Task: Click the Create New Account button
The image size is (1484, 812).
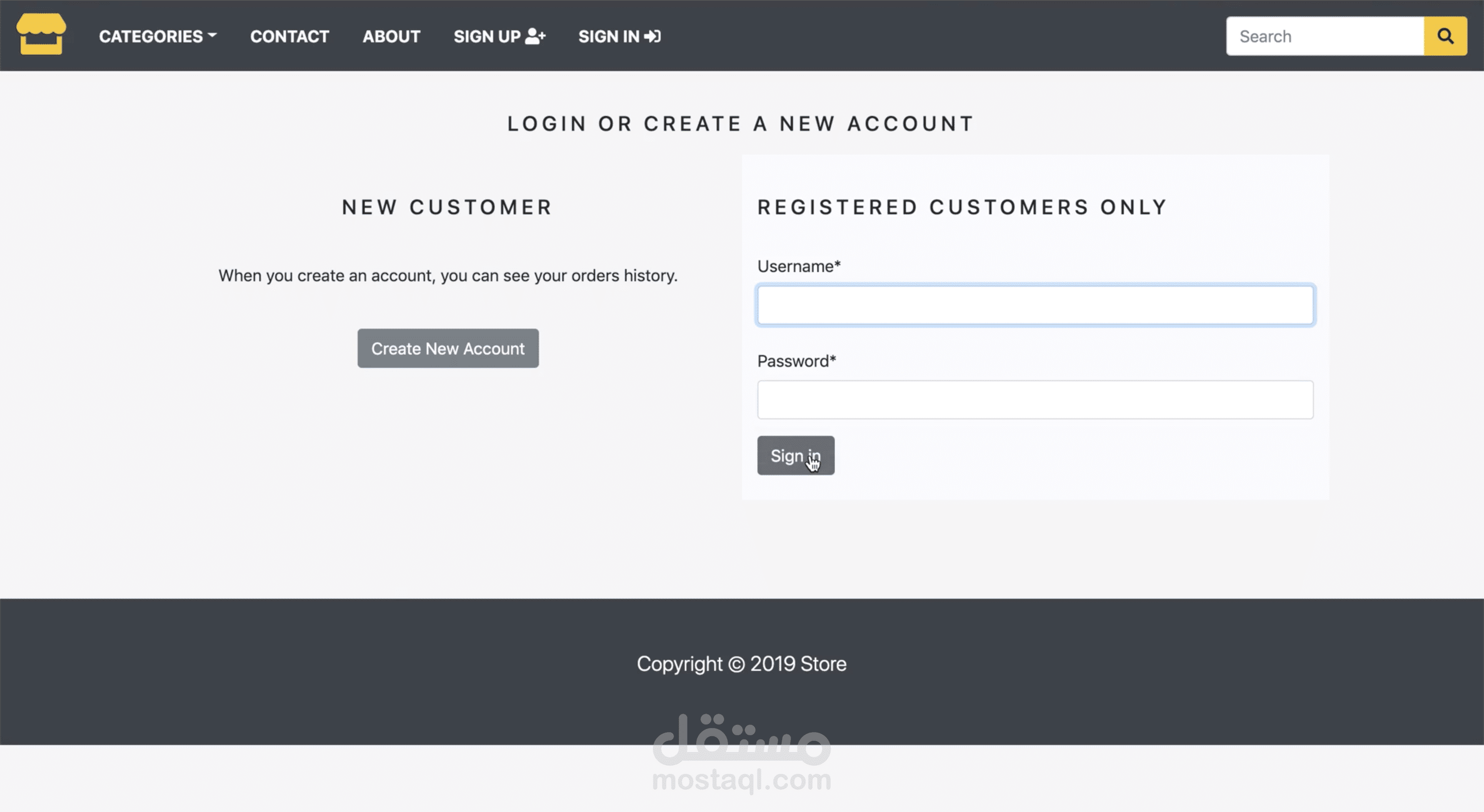Action: 448,348
